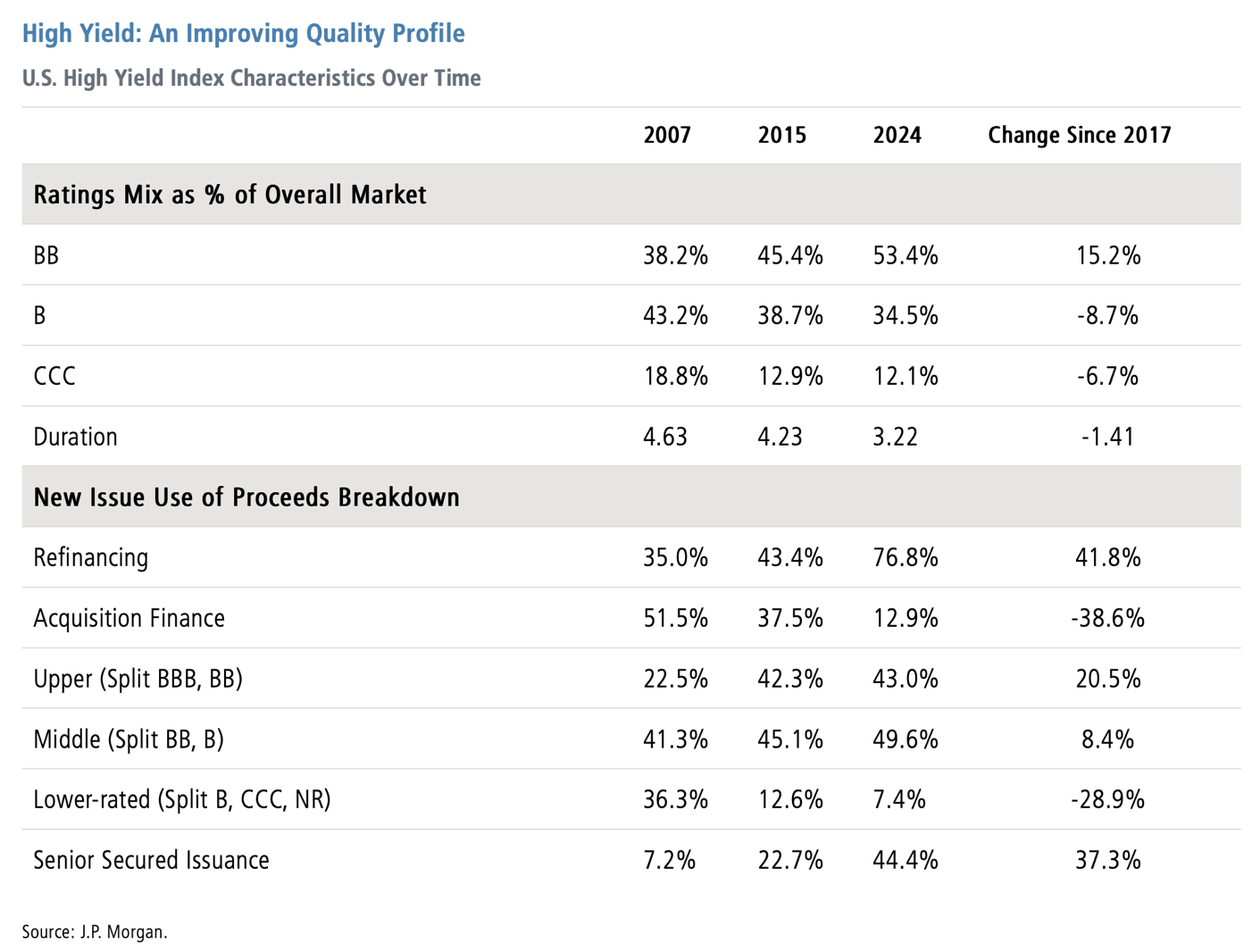Select the BB row label
This screenshot has height=952, width=1260.
pyautogui.click(x=46, y=256)
